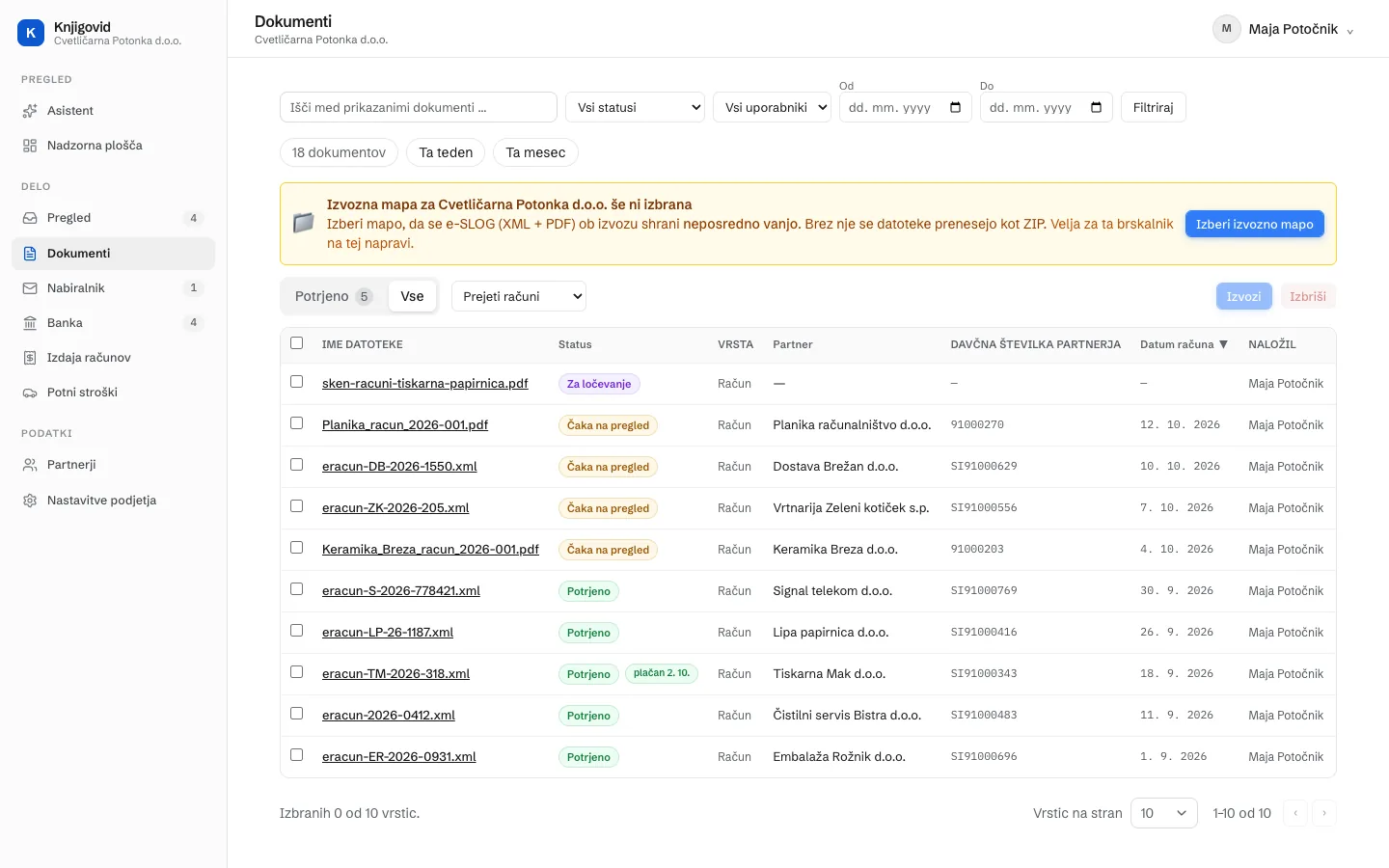Switch to the Vse tab
Viewport: 1389px width, 868px height.
pos(412,296)
